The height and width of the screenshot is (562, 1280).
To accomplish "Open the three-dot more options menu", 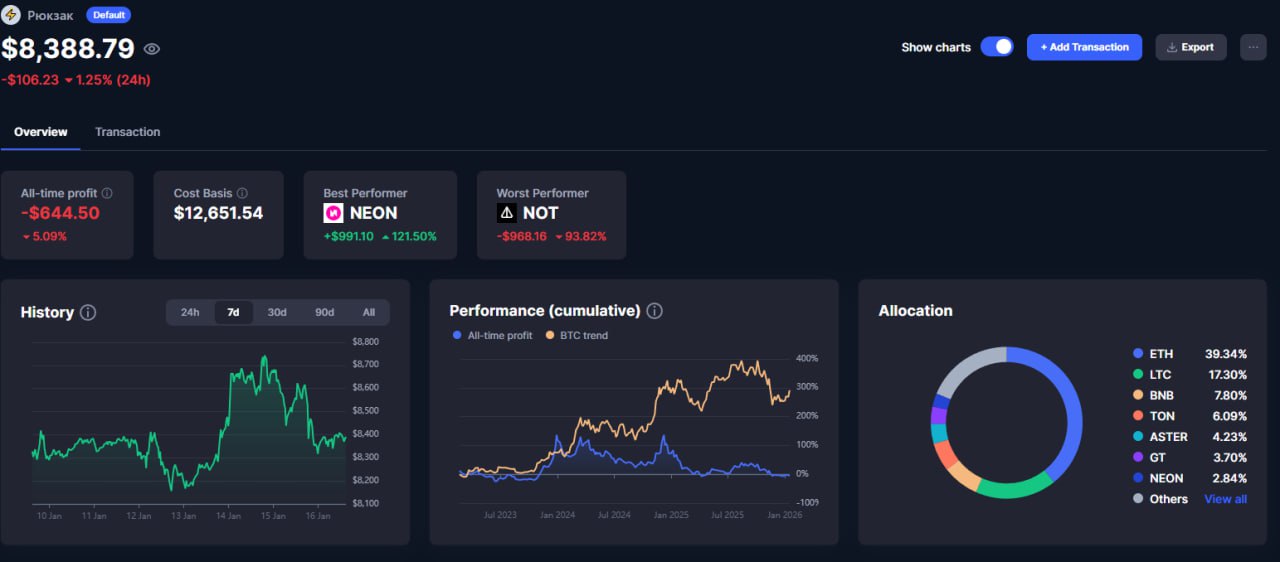I will (x=1253, y=47).
